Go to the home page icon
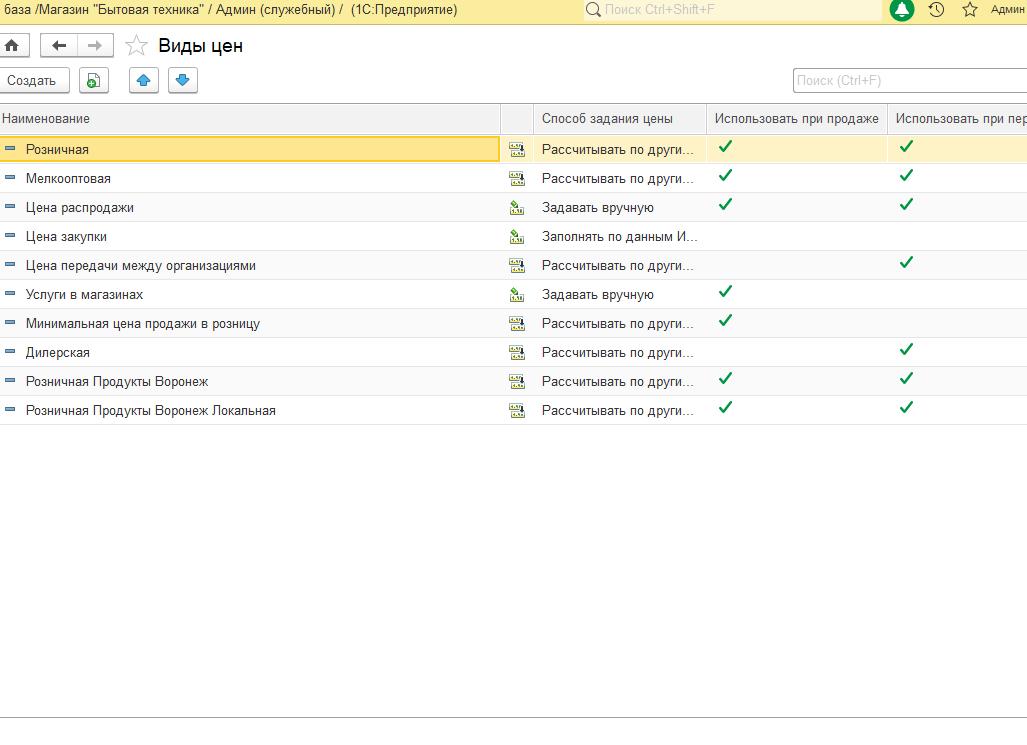Screen dimensions: 1027x745 (x=12, y=46)
